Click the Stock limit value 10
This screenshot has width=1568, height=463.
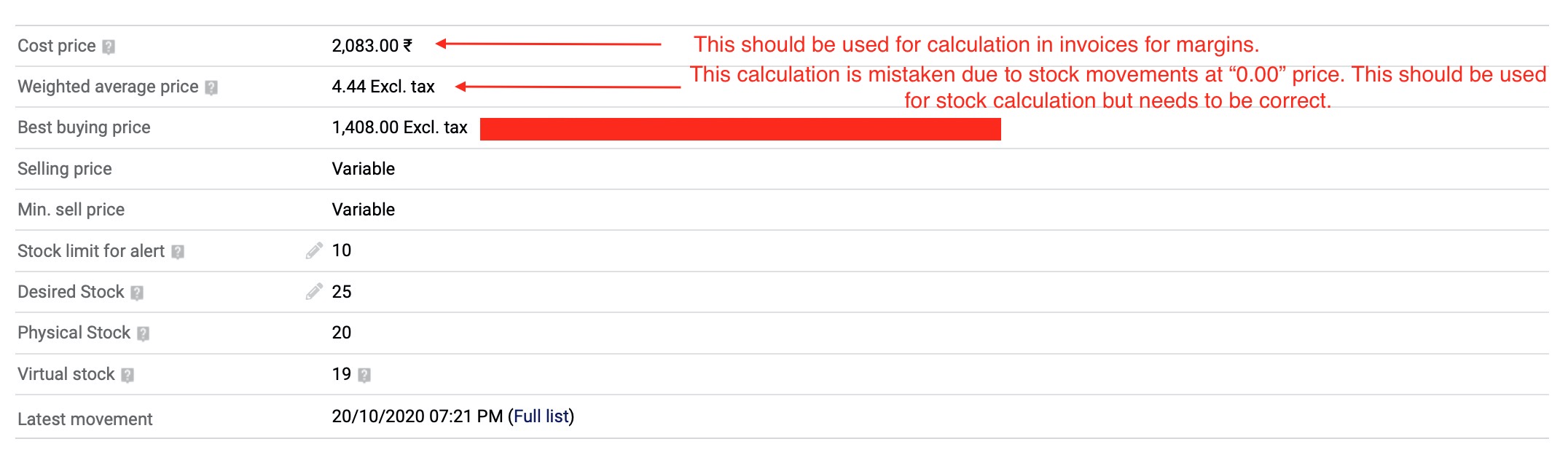pyautogui.click(x=342, y=250)
